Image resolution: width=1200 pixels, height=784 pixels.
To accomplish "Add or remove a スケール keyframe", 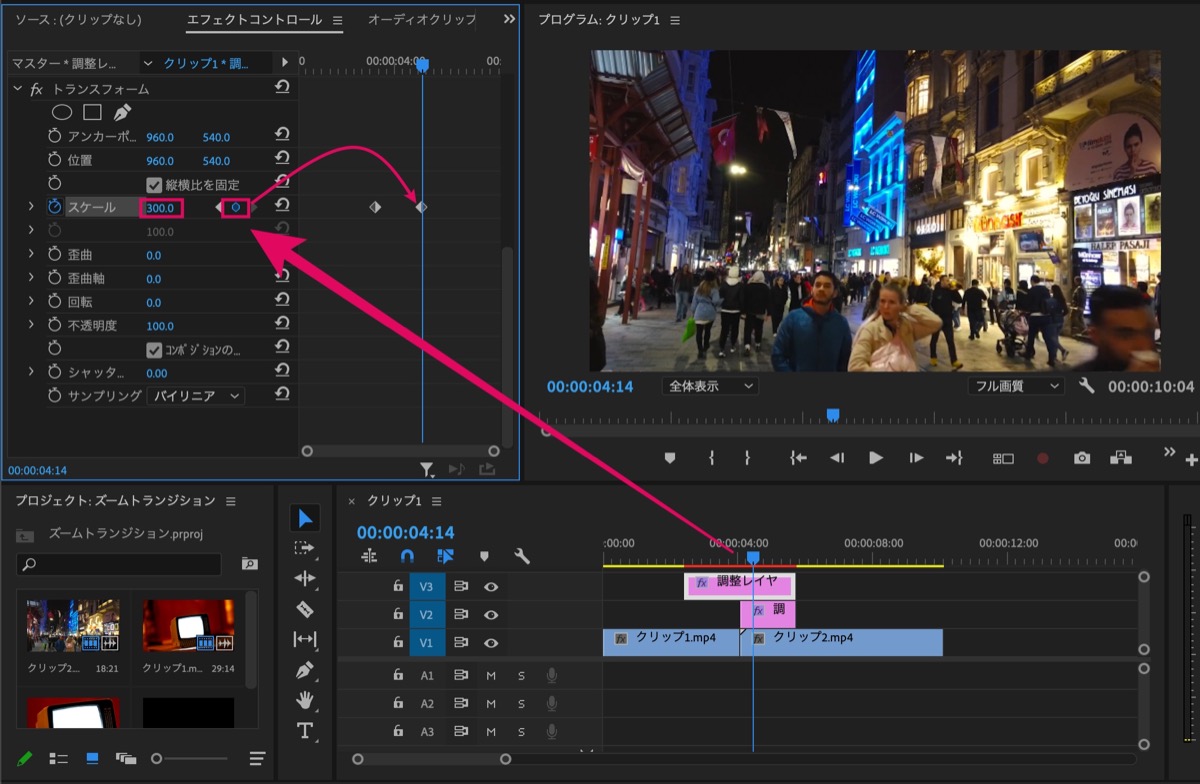I will click(236, 207).
